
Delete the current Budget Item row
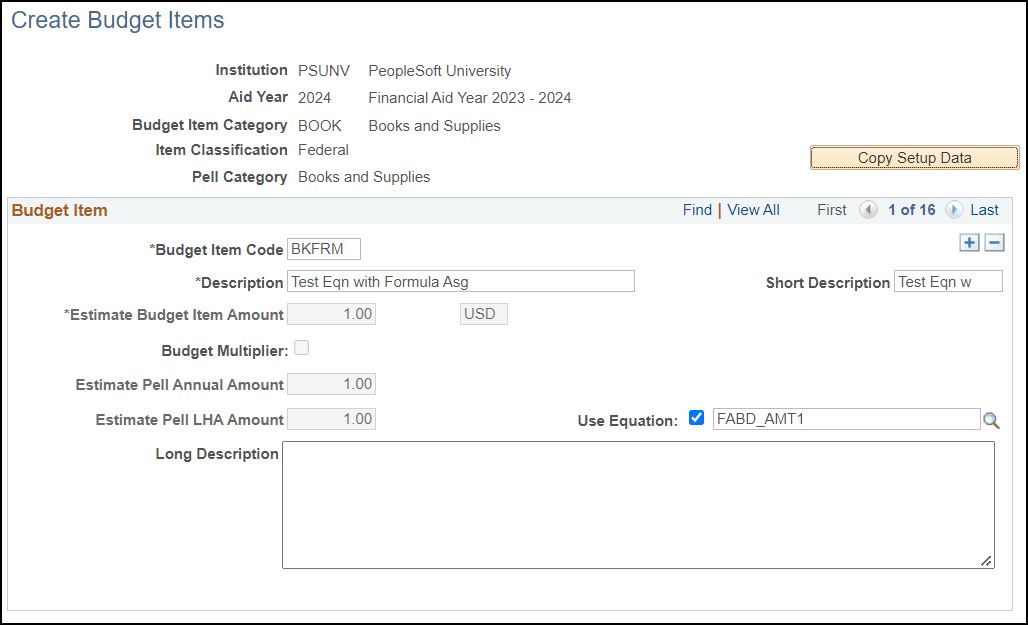pyautogui.click(x=994, y=242)
